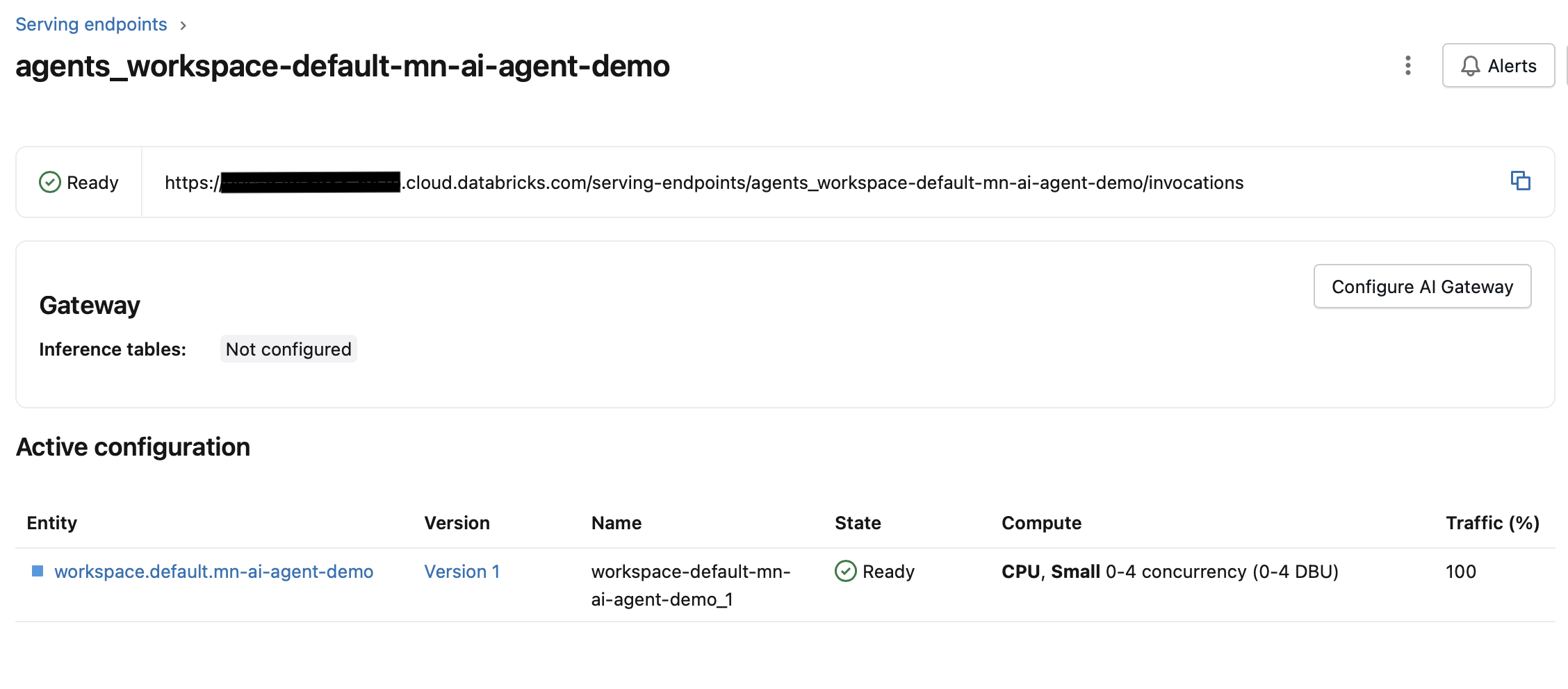The width and height of the screenshot is (1568, 689).
Task: Click the Ready state in the table row
Action: 874,572
